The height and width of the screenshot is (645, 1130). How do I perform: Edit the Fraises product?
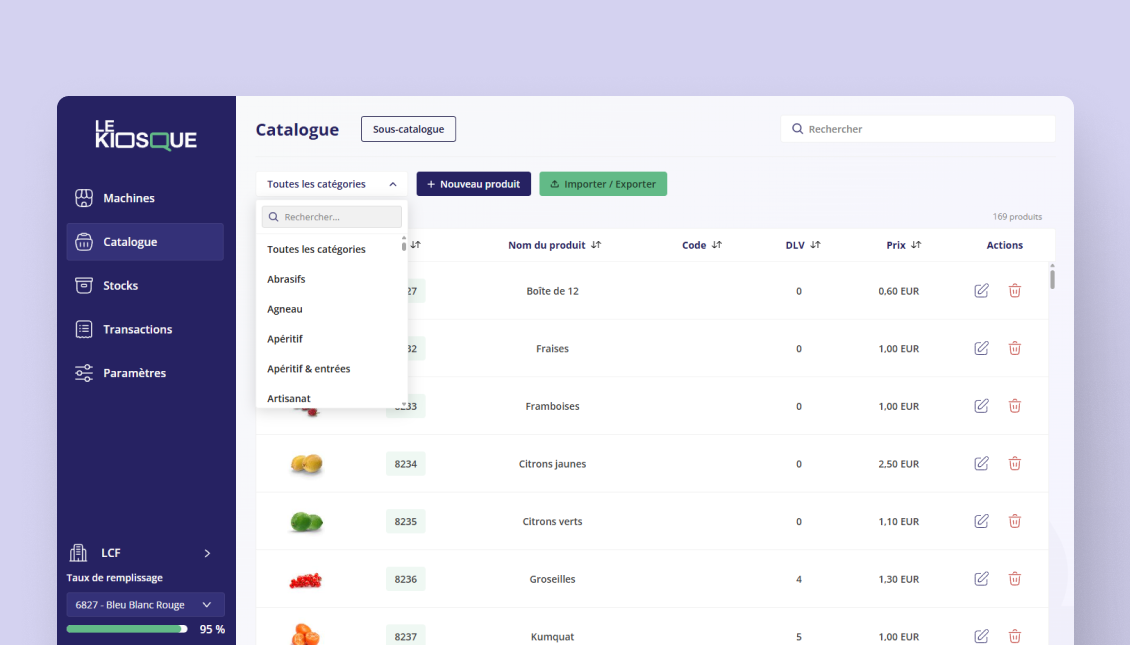point(982,348)
